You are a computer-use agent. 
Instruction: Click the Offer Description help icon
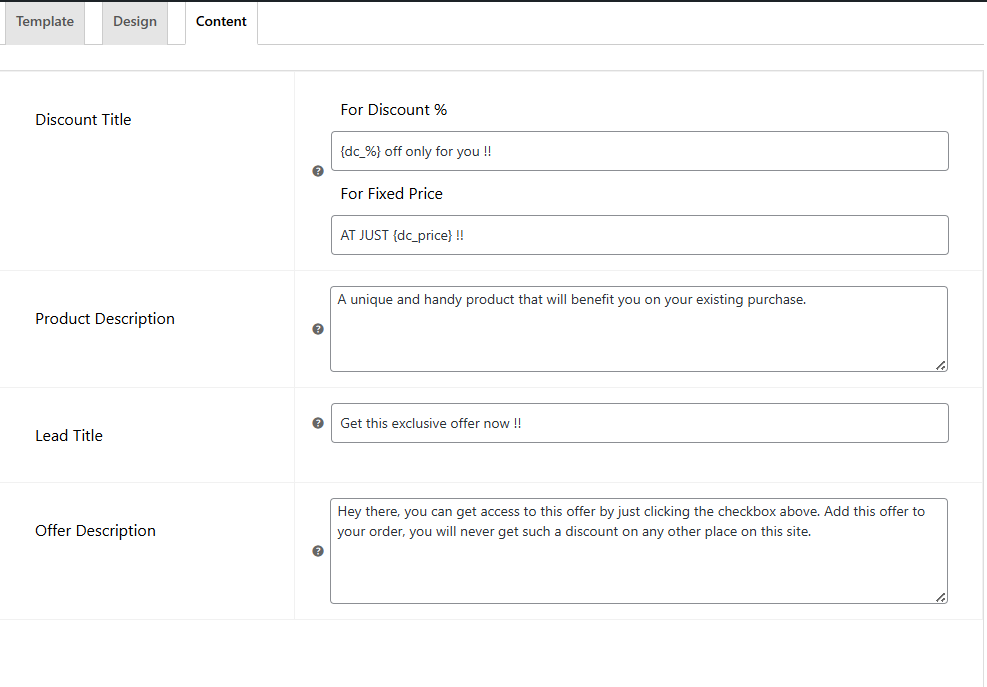click(x=318, y=551)
